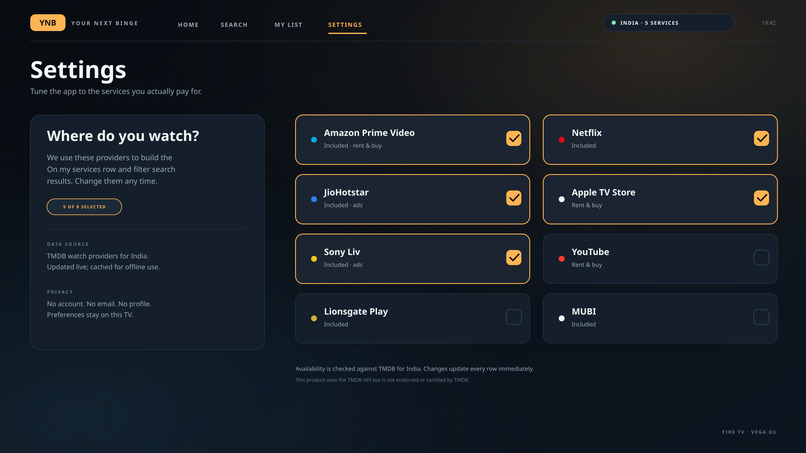The height and width of the screenshot is (453, 806).
Task: Click the JioHotstar blue dot
Action: 314,199
